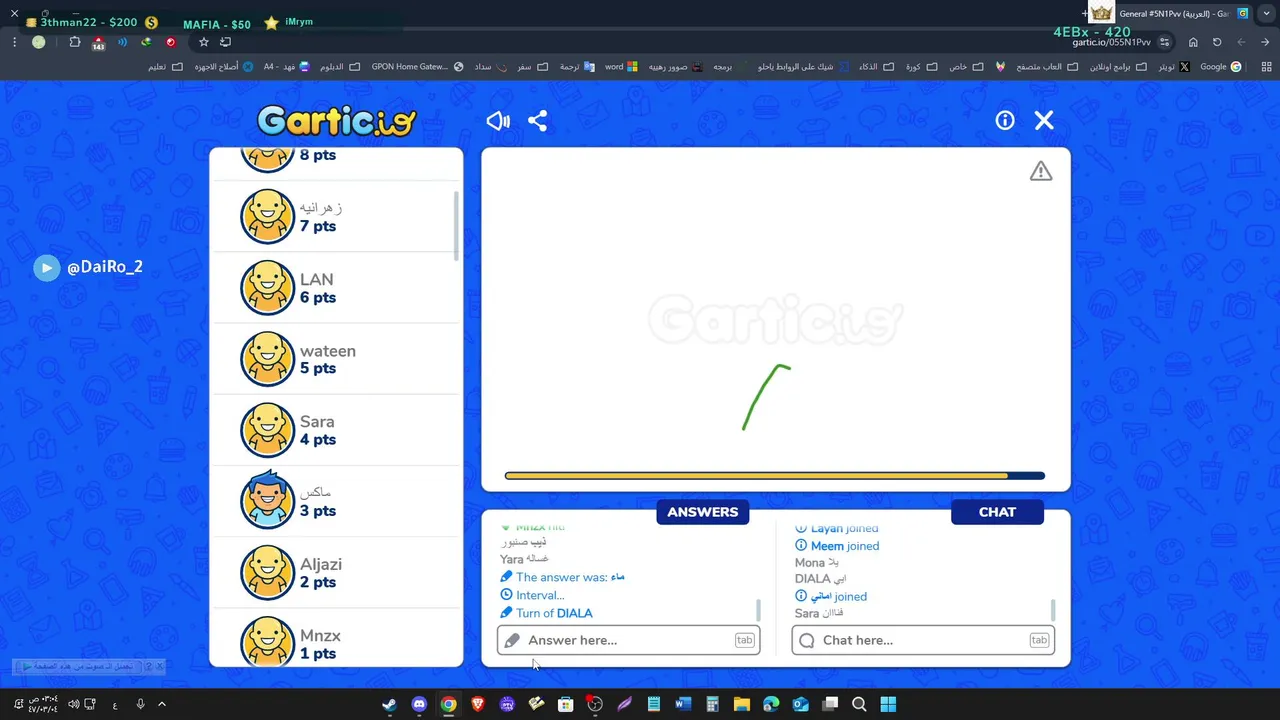Screen dimensions: 1280x720
Task: Click the Chat here input field
Action: [x=923, y=640]
